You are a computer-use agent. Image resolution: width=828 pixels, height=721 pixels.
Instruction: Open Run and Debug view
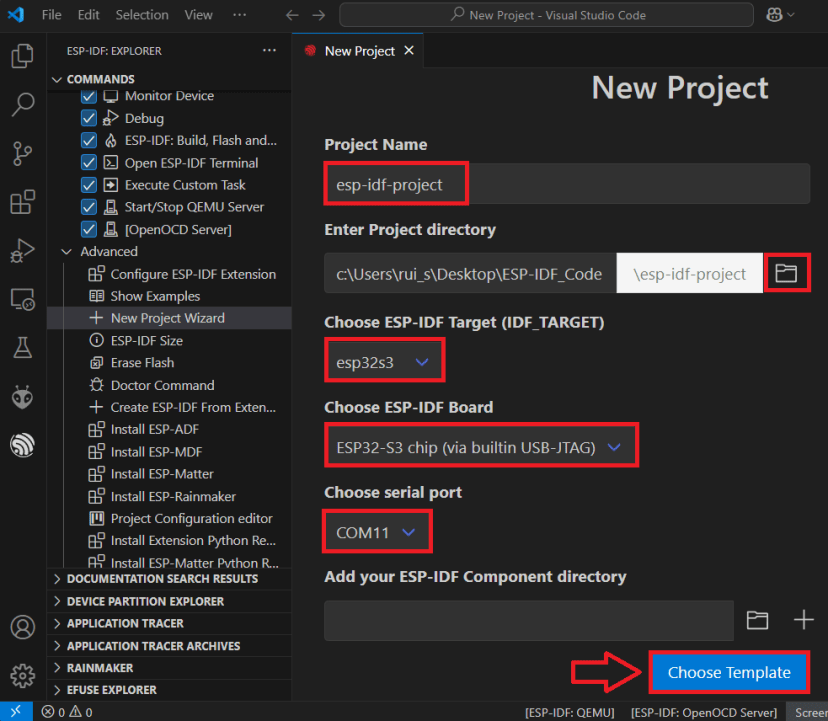pyautogui.click(x=22, y=251)
